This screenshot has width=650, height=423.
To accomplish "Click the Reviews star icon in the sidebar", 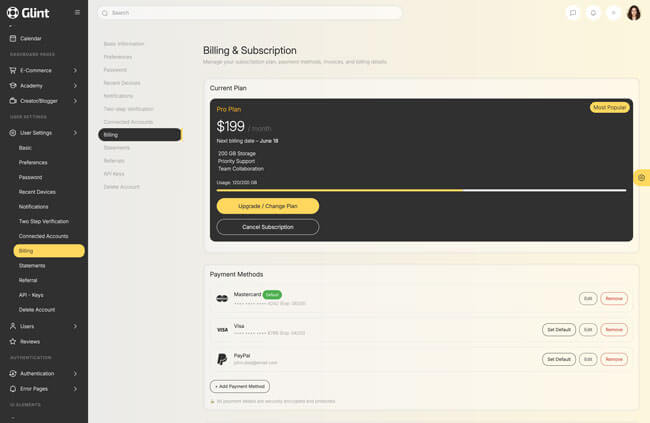I will (13, 341).
